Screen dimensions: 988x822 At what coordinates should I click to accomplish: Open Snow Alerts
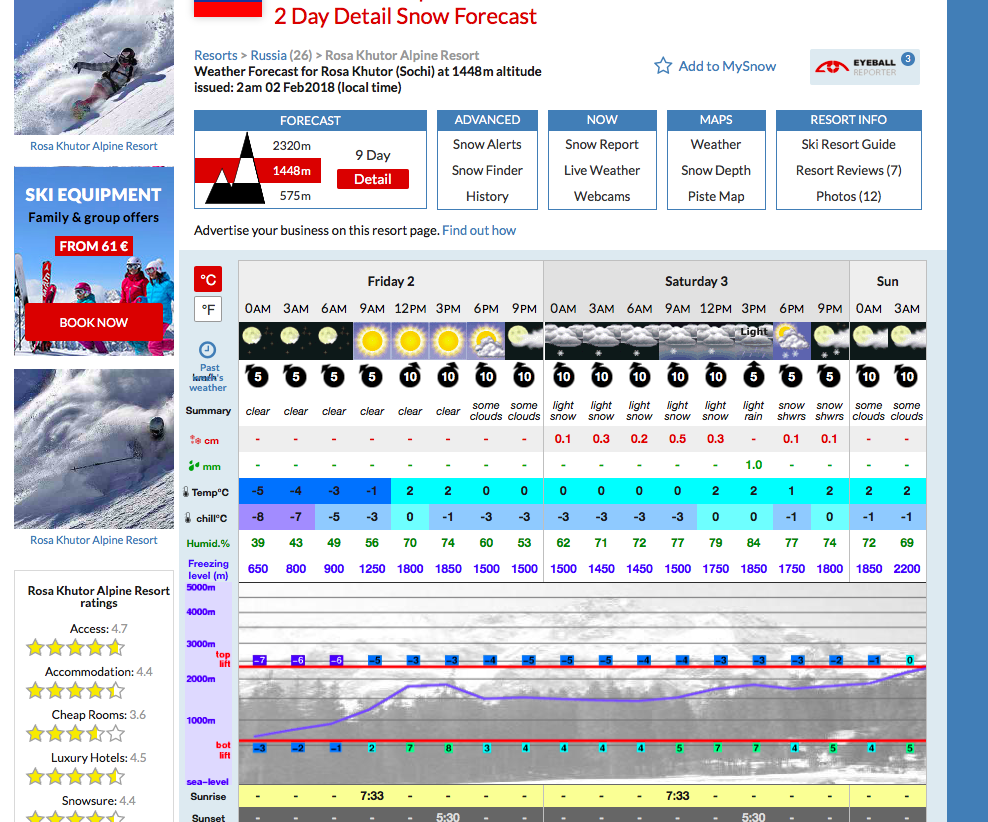click(x=487, y=144)
